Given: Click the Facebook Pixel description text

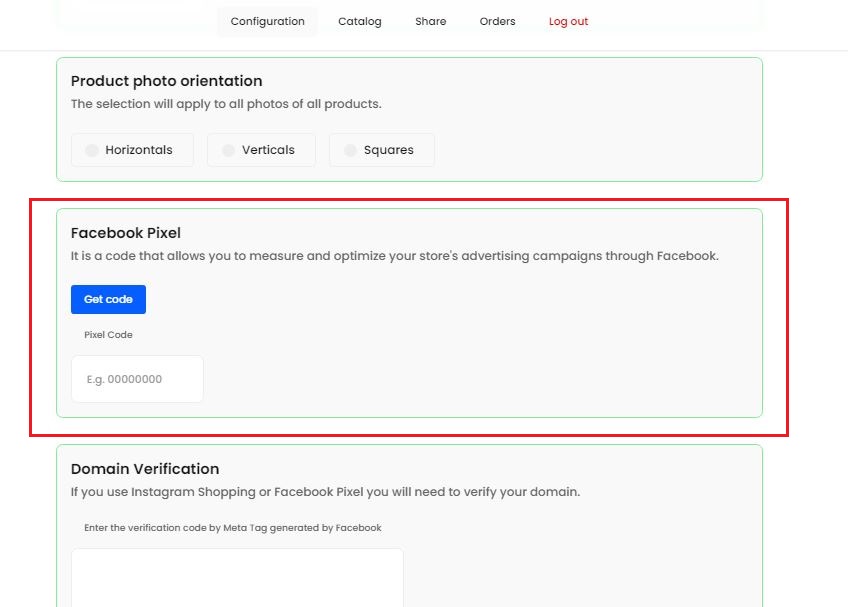Looking at the screenshot, I should [394, 256].
